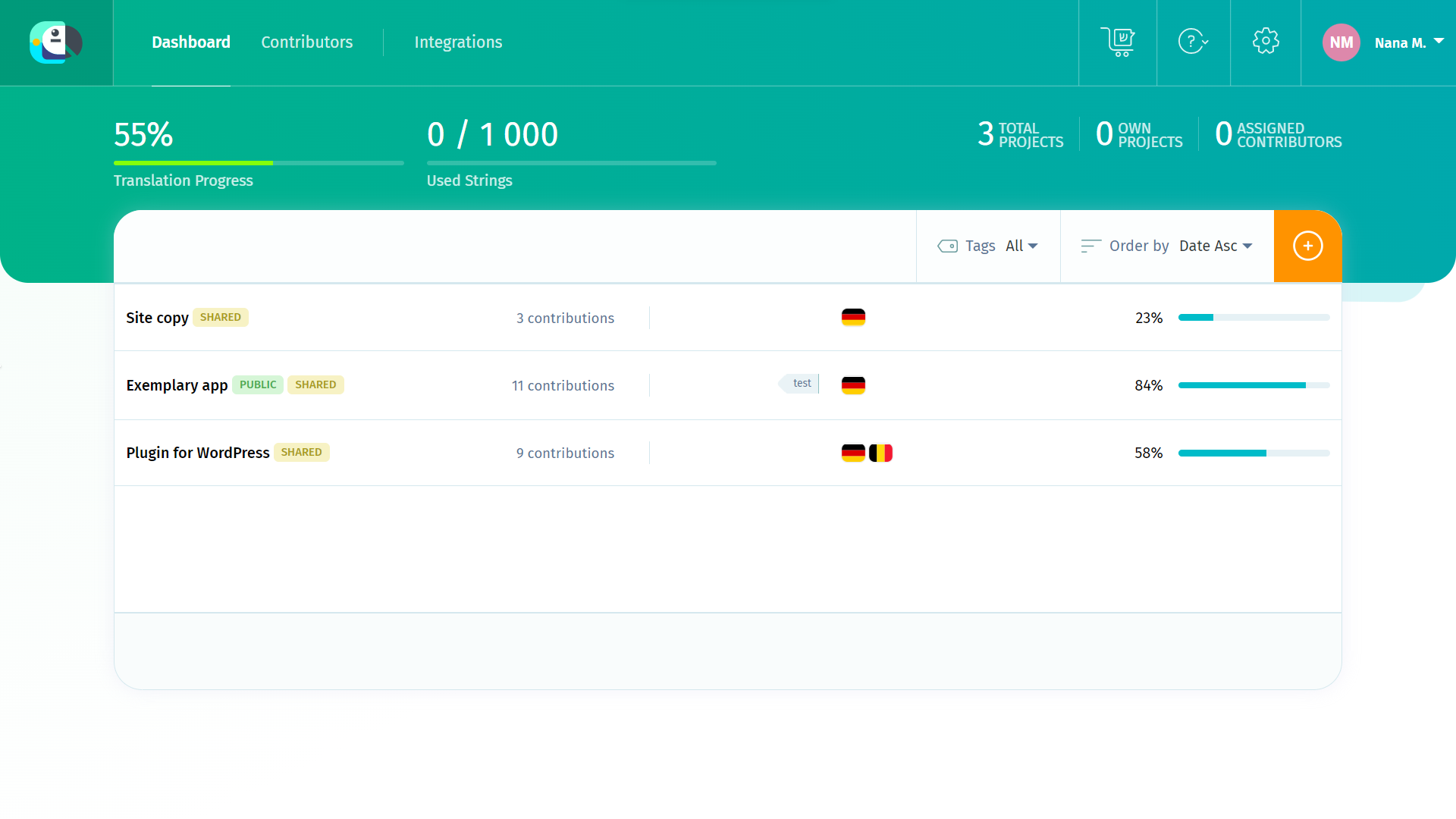Click Plugin for WordPress 58% progress bar
1456x819 pixels.
click(x=1254, y=453)
